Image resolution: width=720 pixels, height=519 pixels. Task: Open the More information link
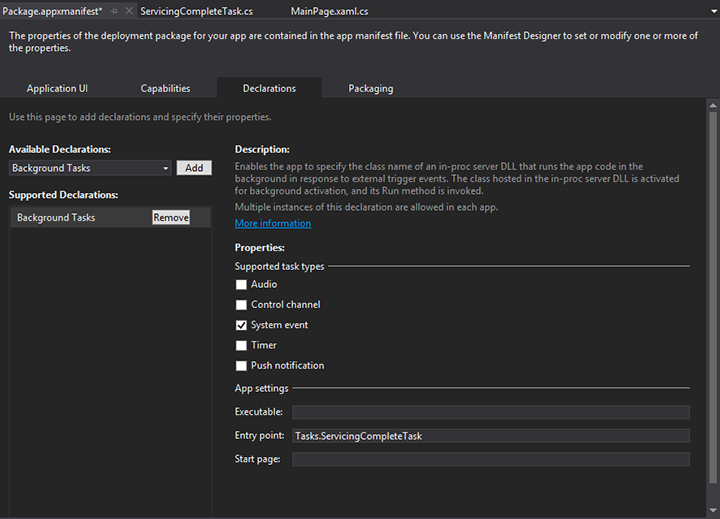[272, 223]
